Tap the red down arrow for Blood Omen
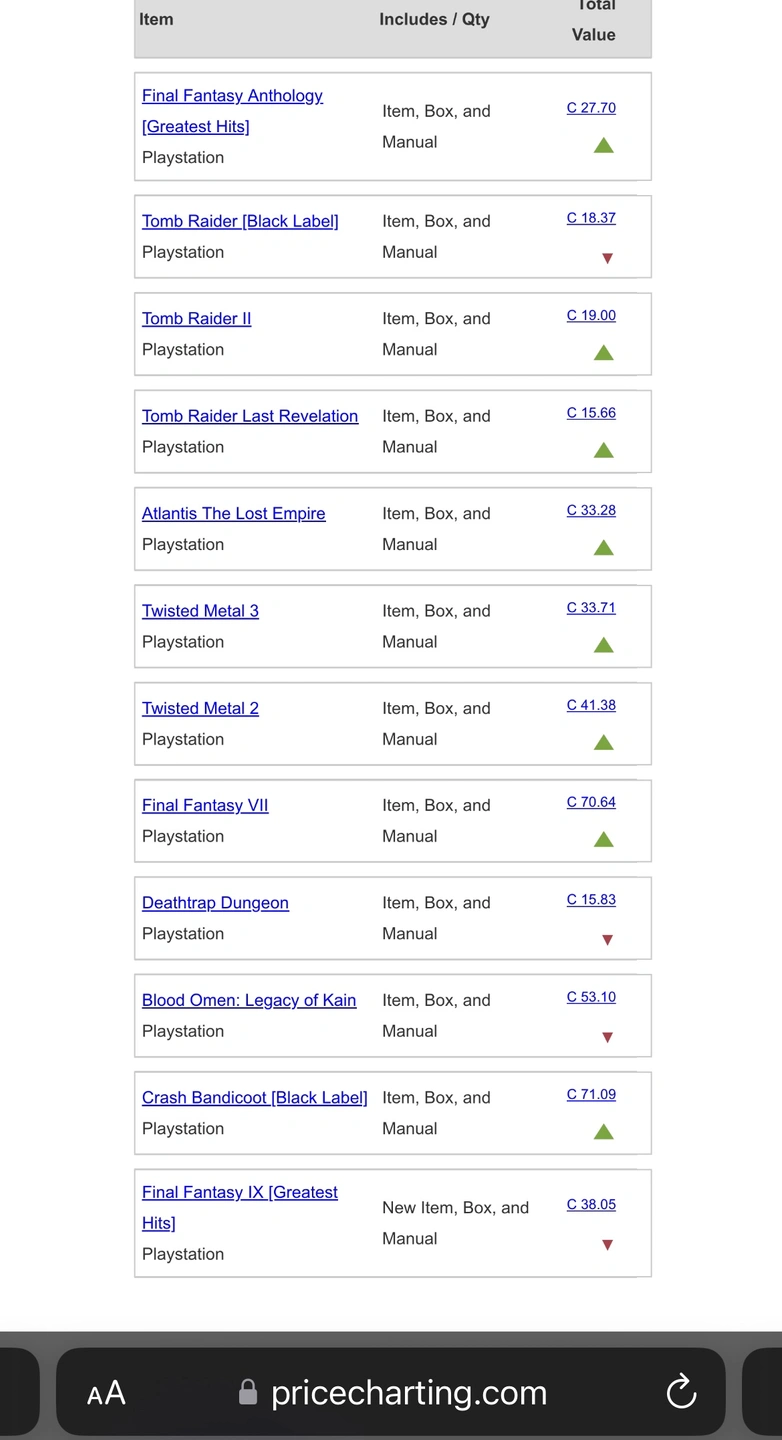 coord(606,1037)
